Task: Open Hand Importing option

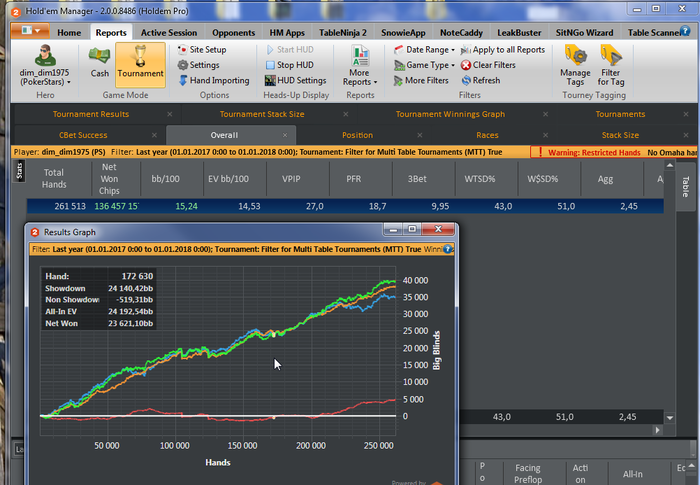Action: 214,80
